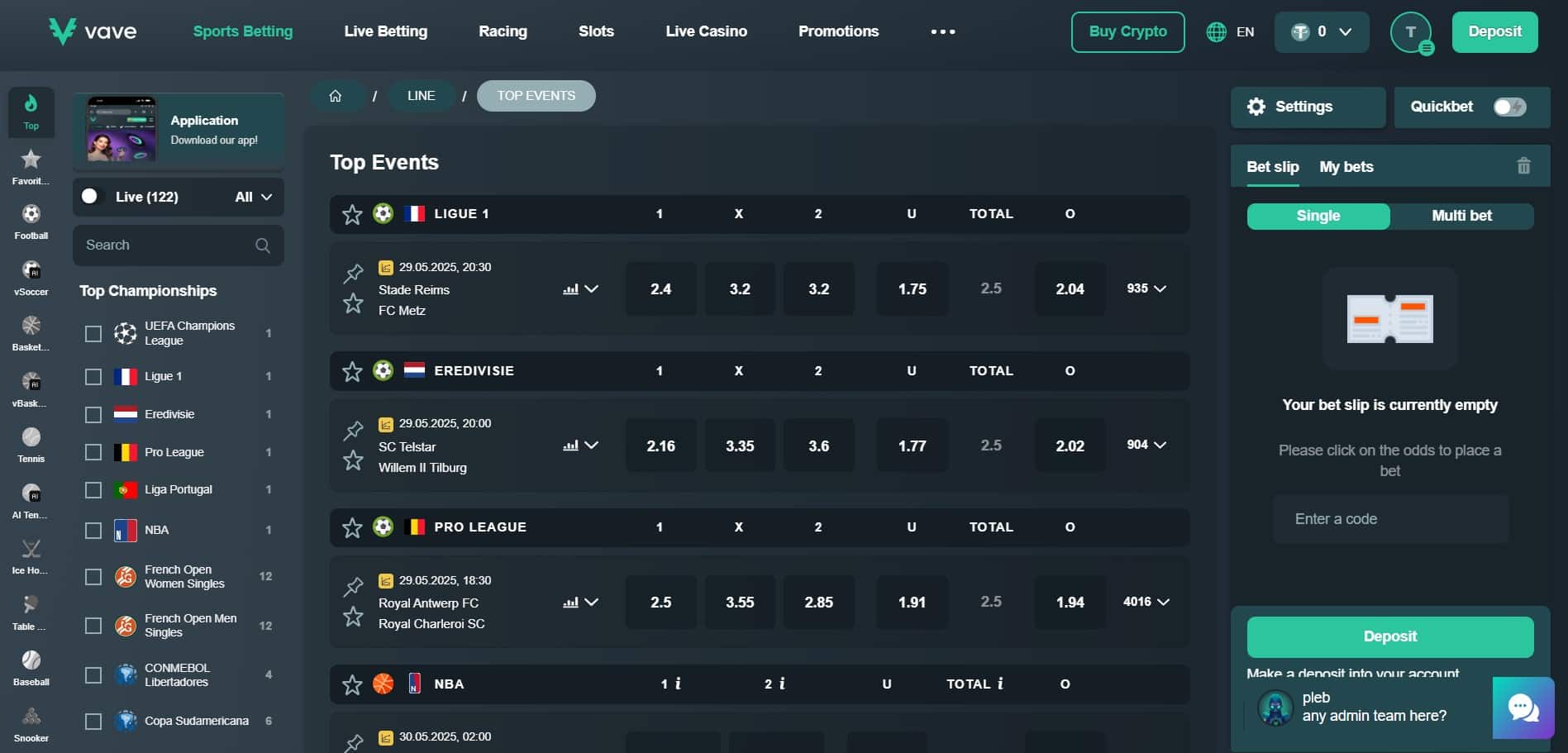
Task: Open Live Casino from top menu
Action: (x=706, y=31)
